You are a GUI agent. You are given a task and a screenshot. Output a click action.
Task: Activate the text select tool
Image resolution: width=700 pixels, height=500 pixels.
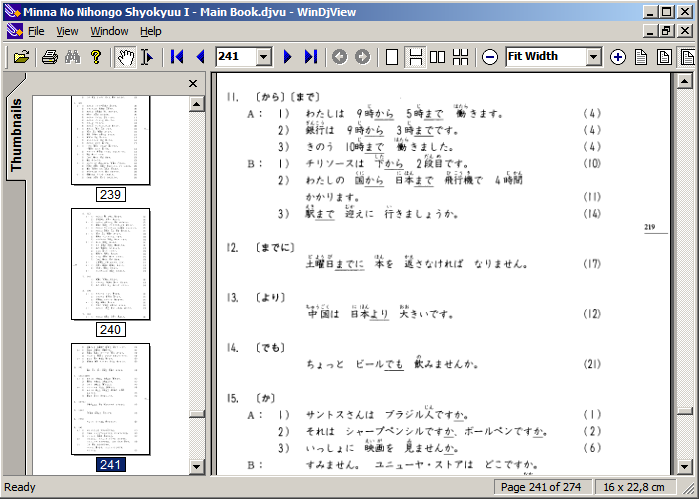147,57
